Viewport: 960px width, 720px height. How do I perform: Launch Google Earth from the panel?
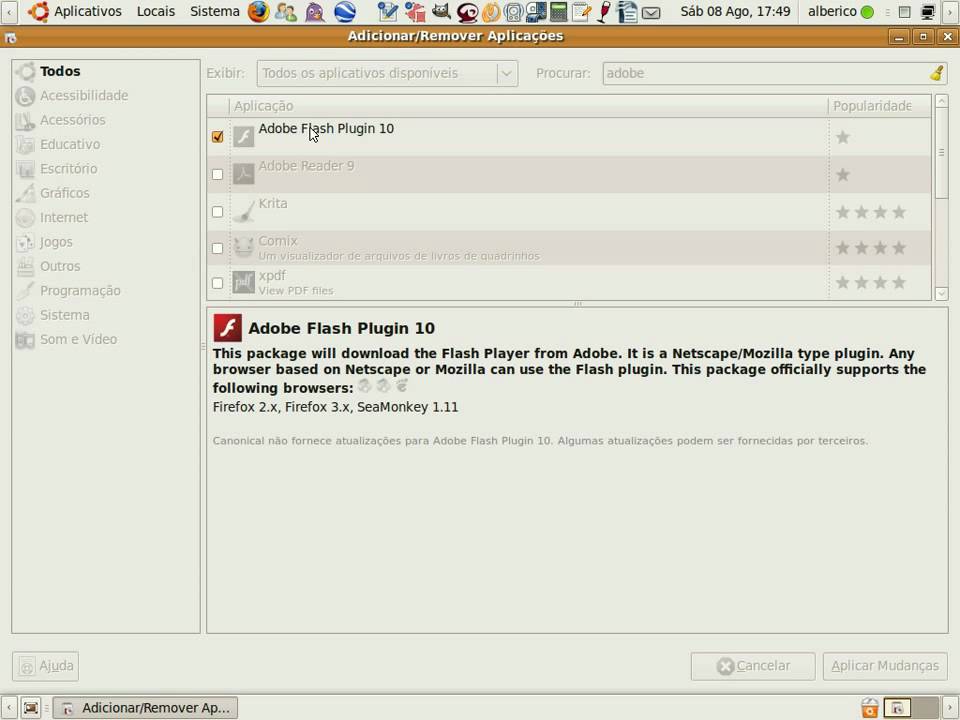pos(346,12)
